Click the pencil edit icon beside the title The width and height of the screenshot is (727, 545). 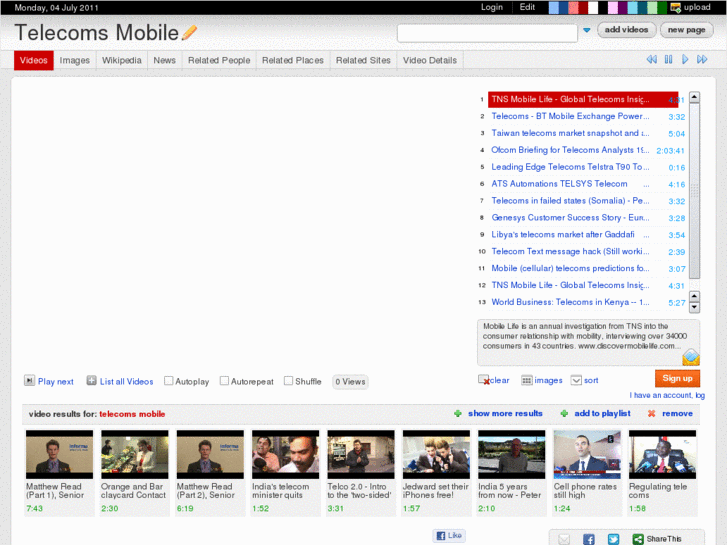pos(189,32)
